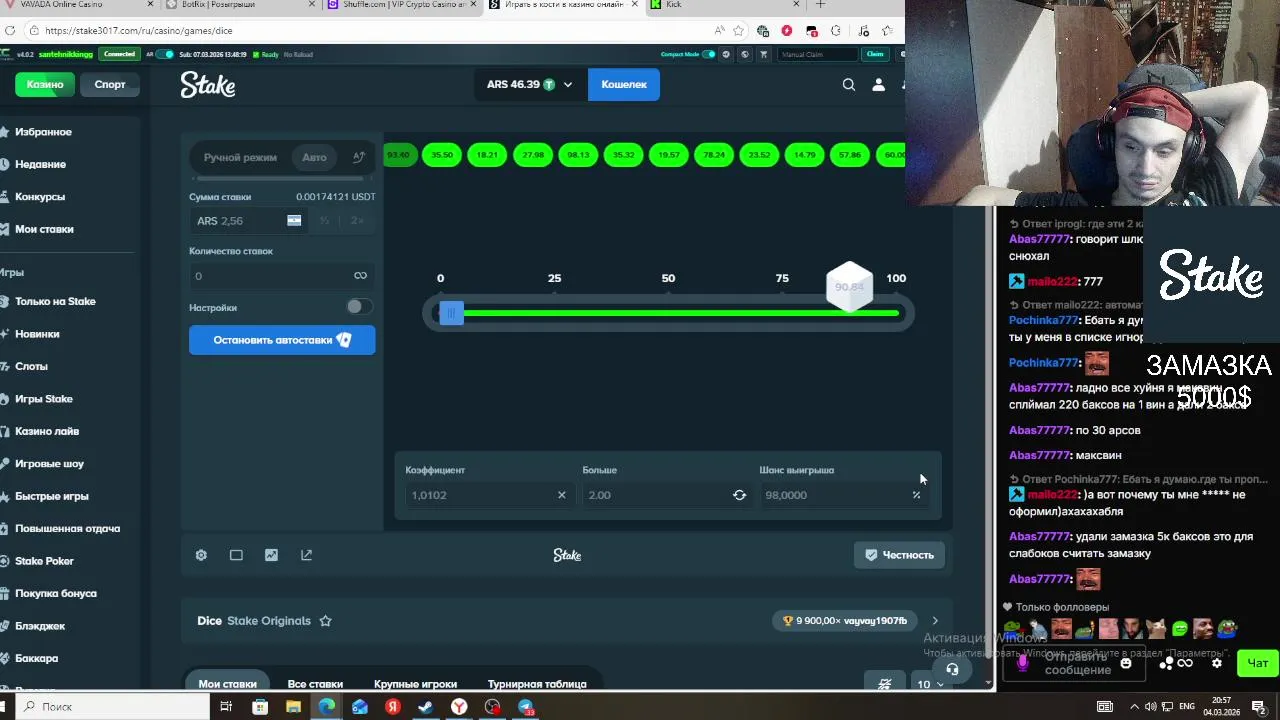
Task: Click the cart icon in extension bar
Action: 764,54
